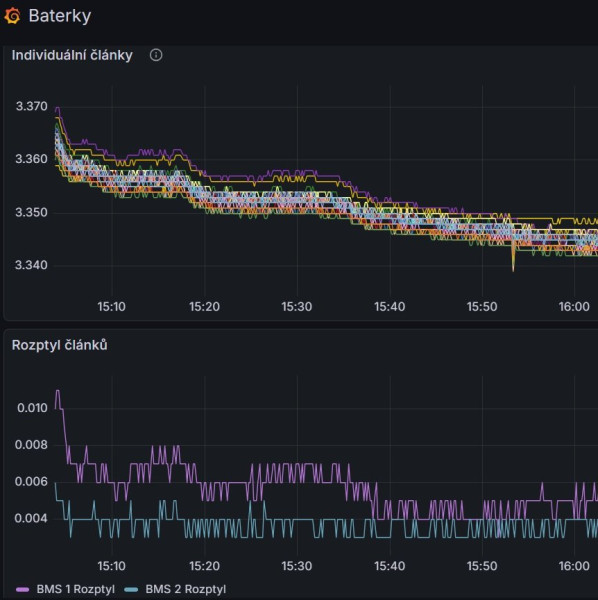Select the 3.340 axis label in cells chart

[31, 265]
